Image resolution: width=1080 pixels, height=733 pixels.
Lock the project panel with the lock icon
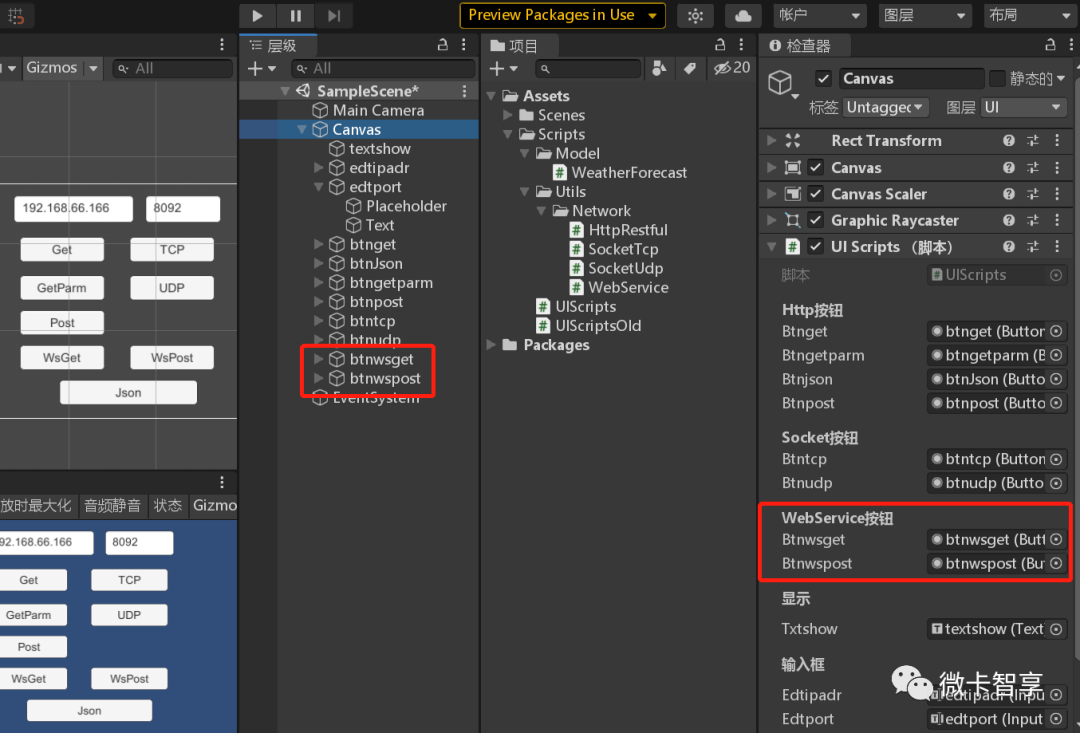point(720,45)
